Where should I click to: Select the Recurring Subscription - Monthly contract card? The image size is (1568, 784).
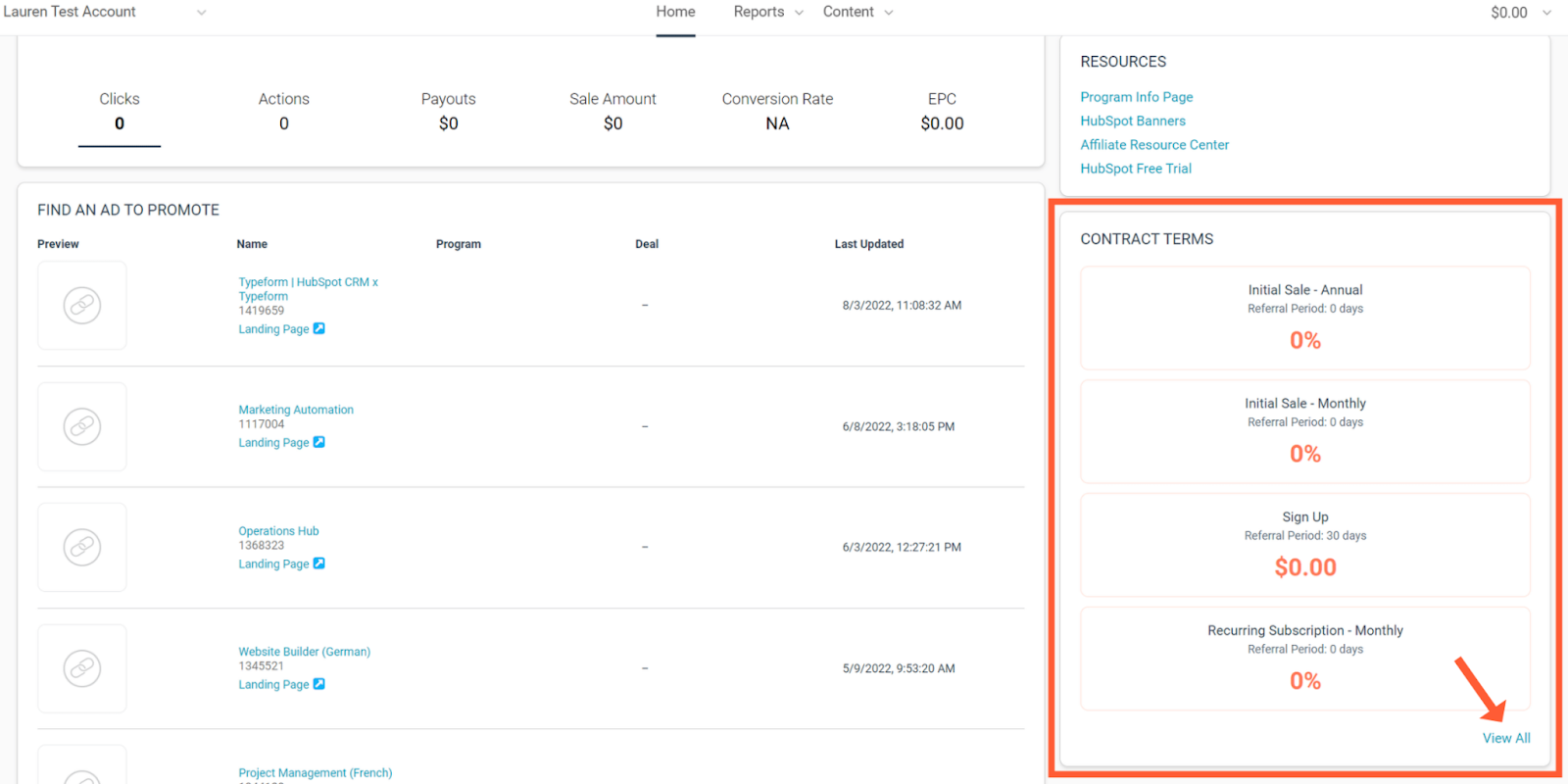point(1305,659)
